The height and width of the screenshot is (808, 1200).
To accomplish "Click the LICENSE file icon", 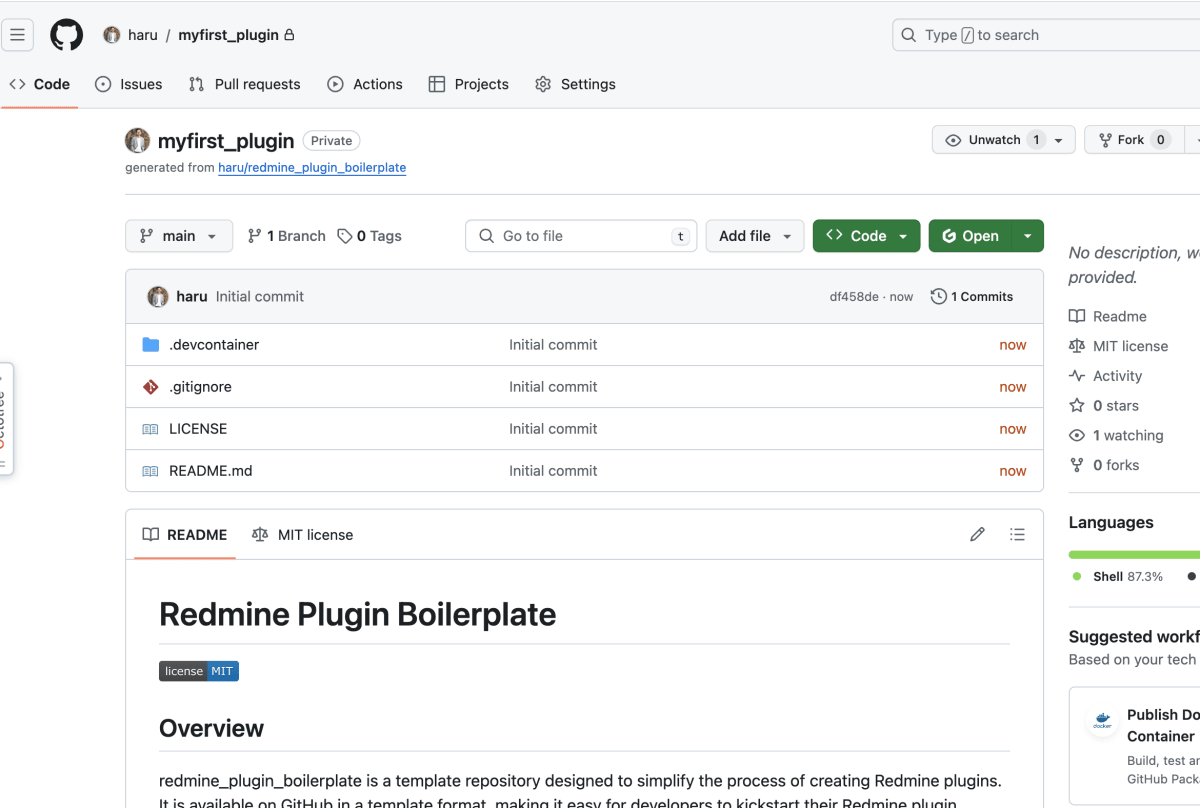I will [x=151, y=429].
